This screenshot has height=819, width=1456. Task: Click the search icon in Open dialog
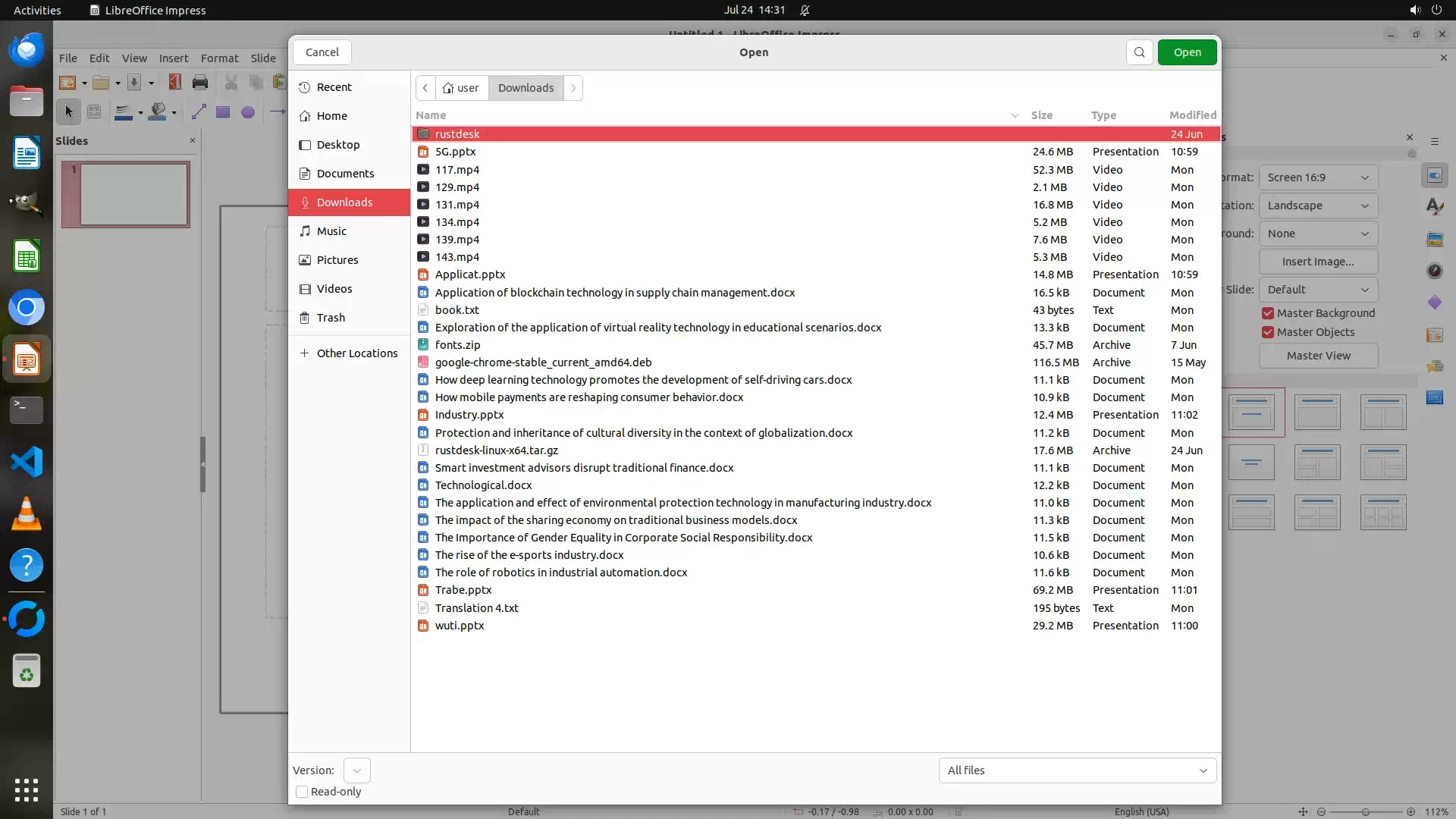pyautogui.click(x=1139, y=52)
